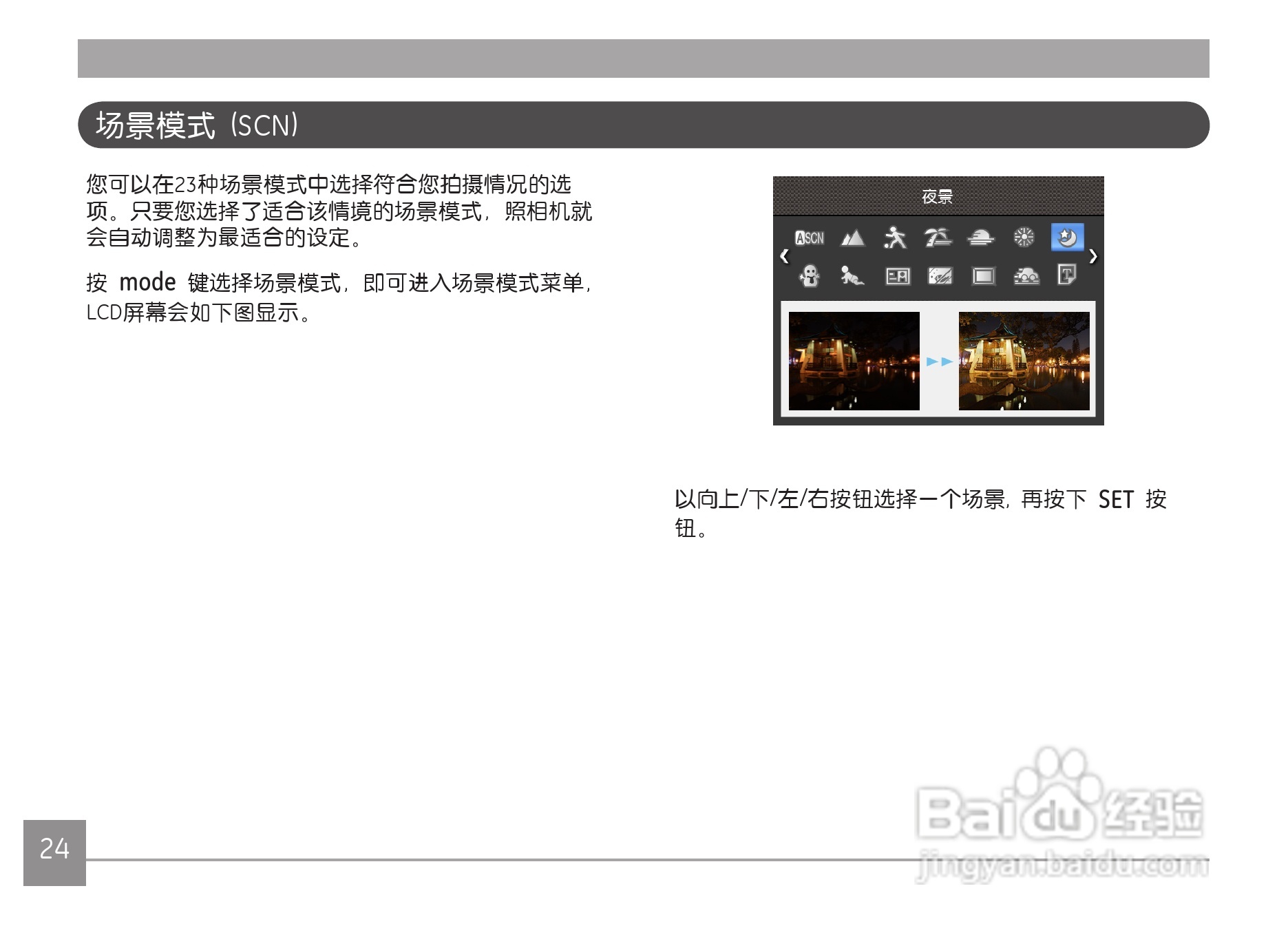
Task: Click the page number 24
Action: 54,848
